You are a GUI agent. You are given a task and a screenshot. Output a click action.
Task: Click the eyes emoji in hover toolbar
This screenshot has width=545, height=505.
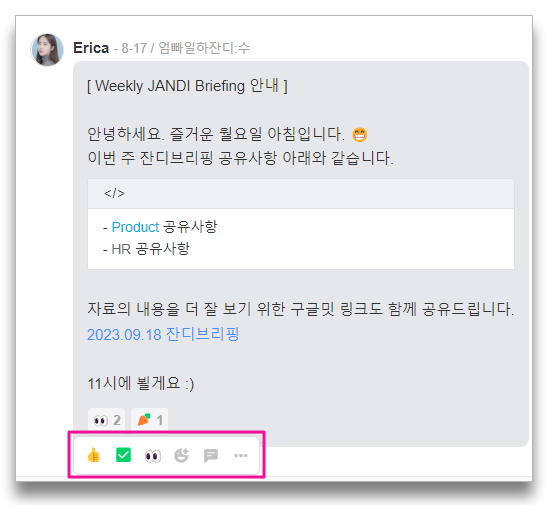pyautogui.click(x=153, y=456)
